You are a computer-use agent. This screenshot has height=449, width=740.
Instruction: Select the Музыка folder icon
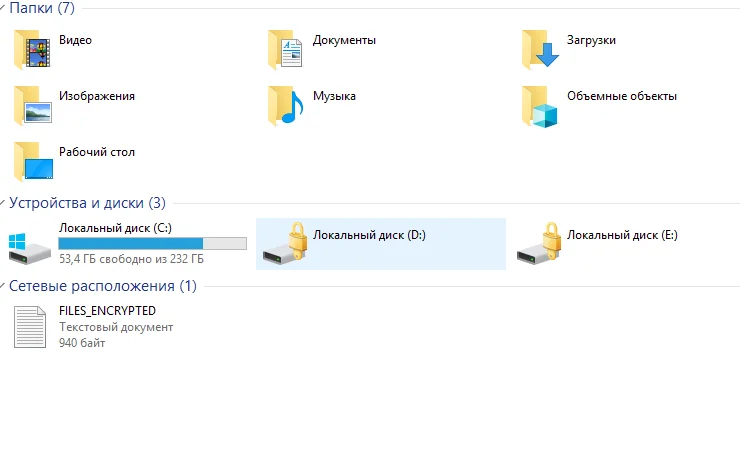(x=285, y=105)
